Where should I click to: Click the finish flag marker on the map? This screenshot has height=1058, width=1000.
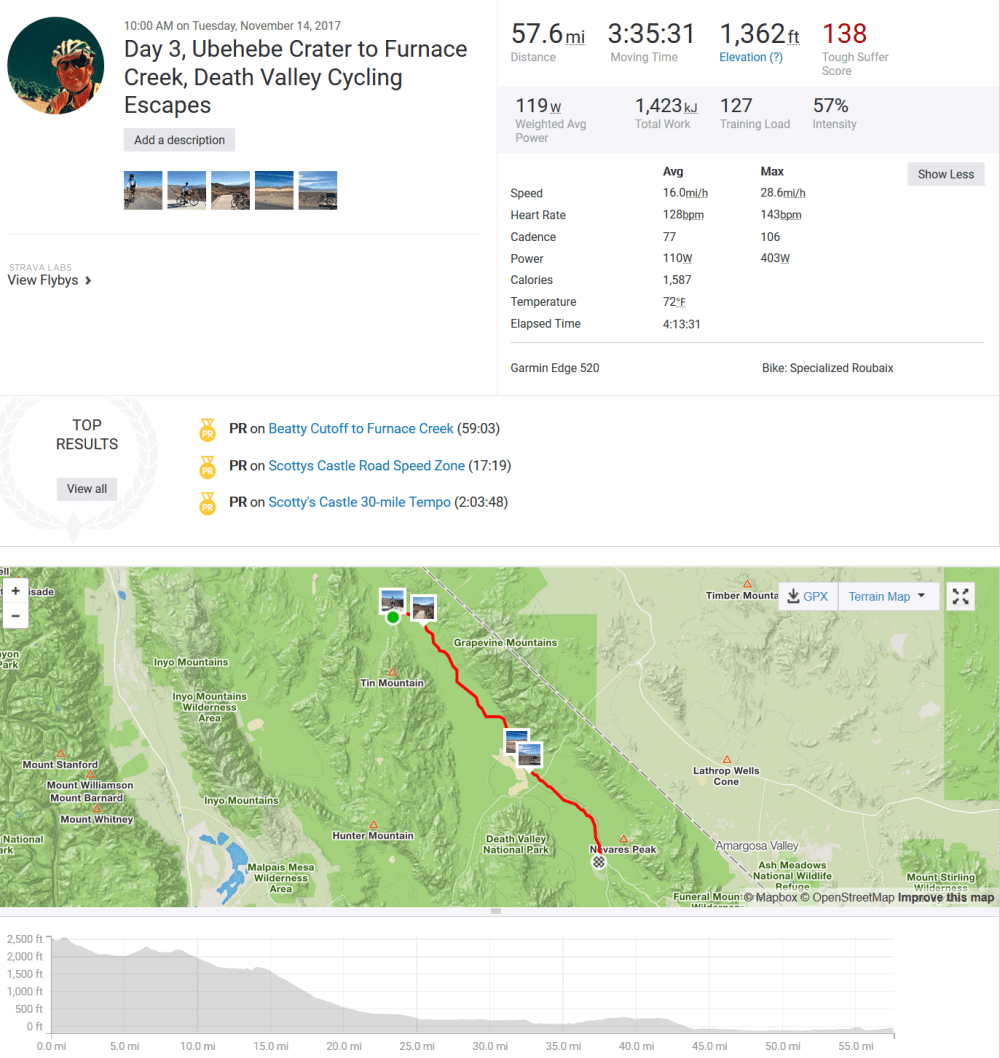[598, 861]
